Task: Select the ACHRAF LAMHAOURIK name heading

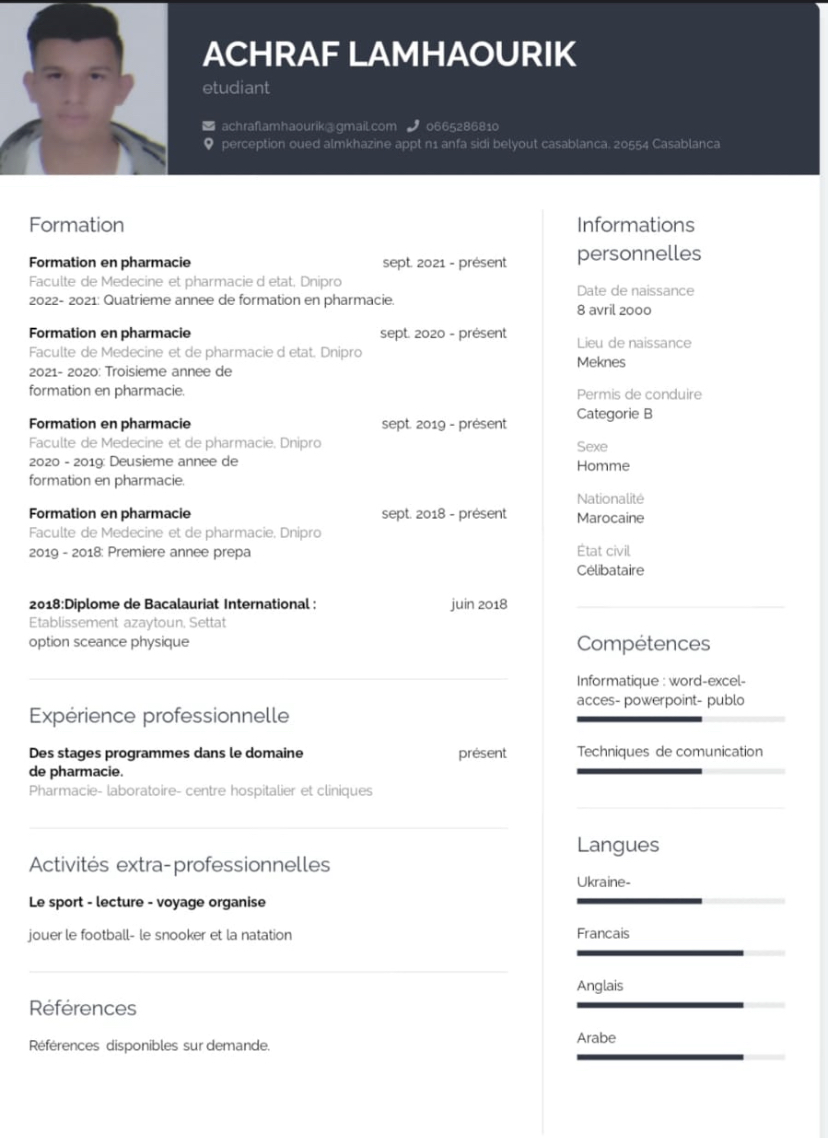Action: coord(389,54)
